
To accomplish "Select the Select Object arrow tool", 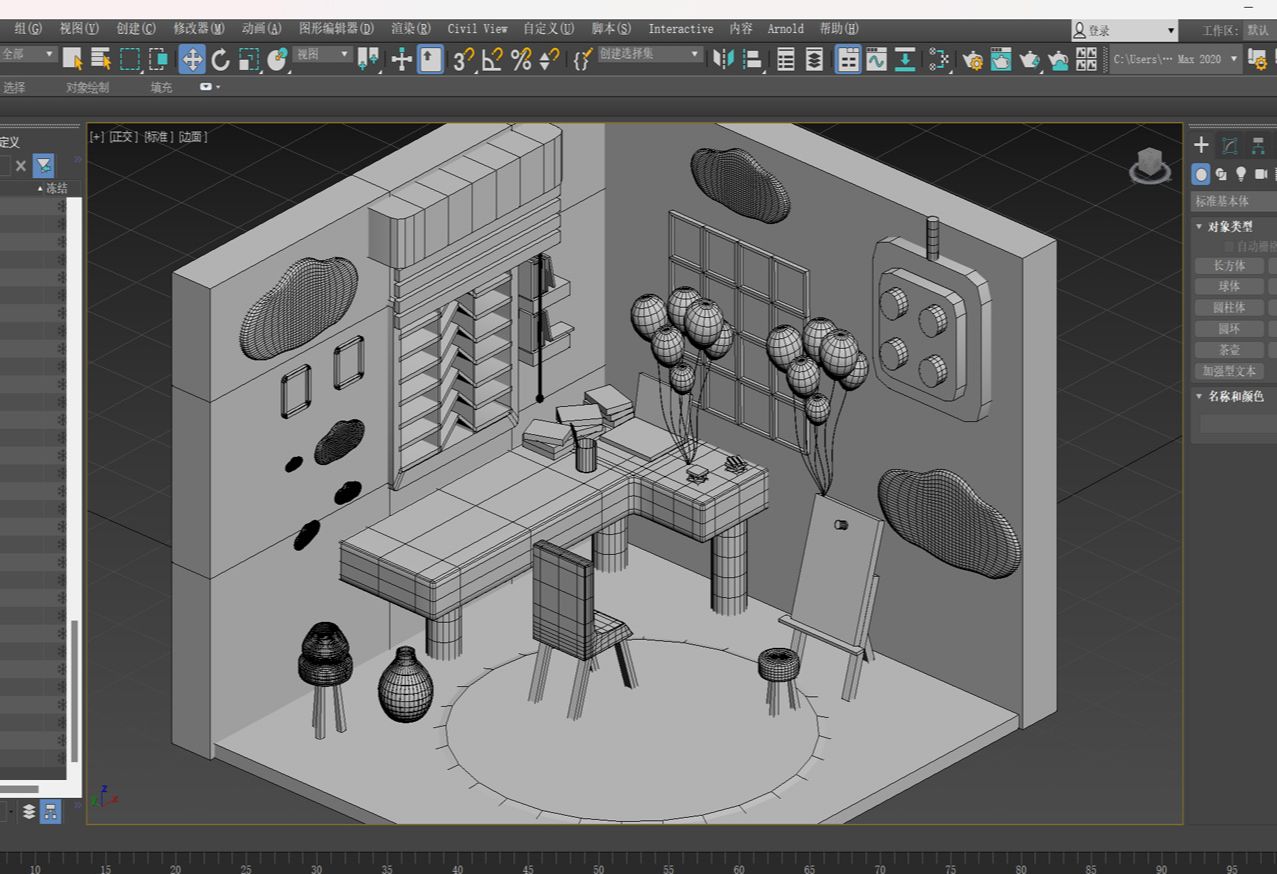I will tap(73, 59).
